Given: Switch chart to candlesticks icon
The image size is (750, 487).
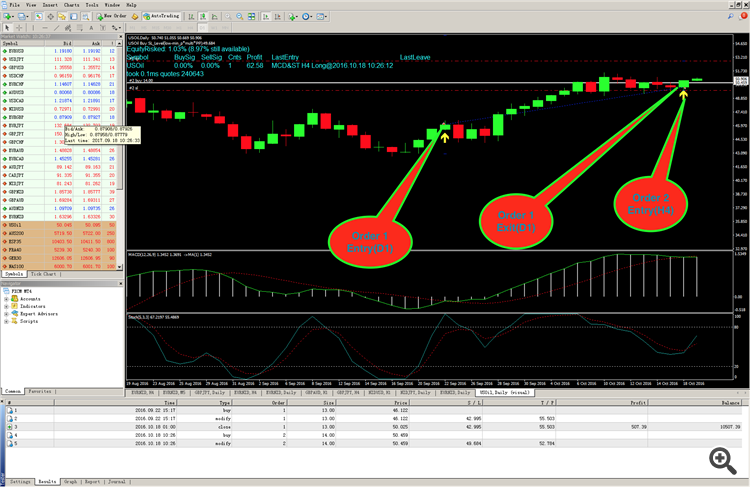Looking at the screenshot, I should (203, 16).
